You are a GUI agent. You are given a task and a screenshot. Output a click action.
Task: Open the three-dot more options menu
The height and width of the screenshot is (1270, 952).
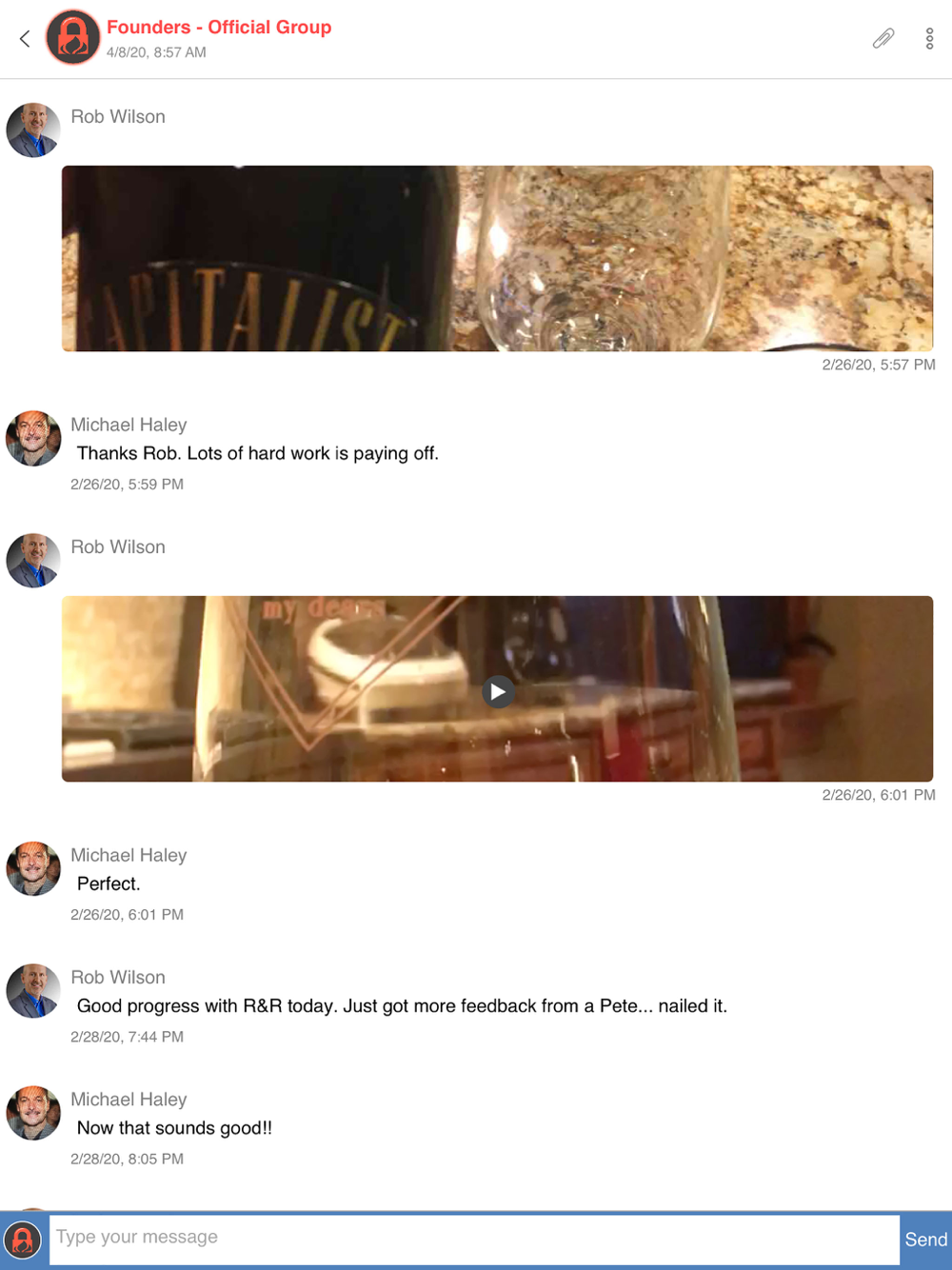[x=929, y=38]
